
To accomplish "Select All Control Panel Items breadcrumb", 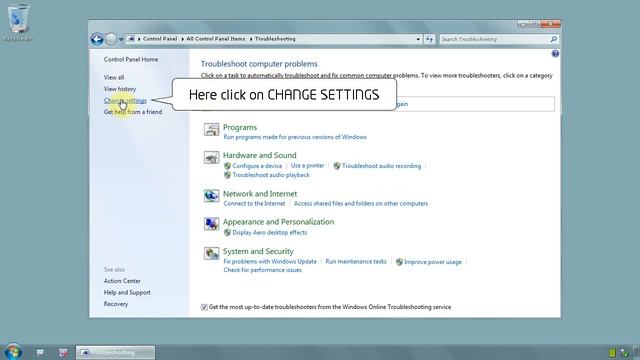I will [216, 39].
